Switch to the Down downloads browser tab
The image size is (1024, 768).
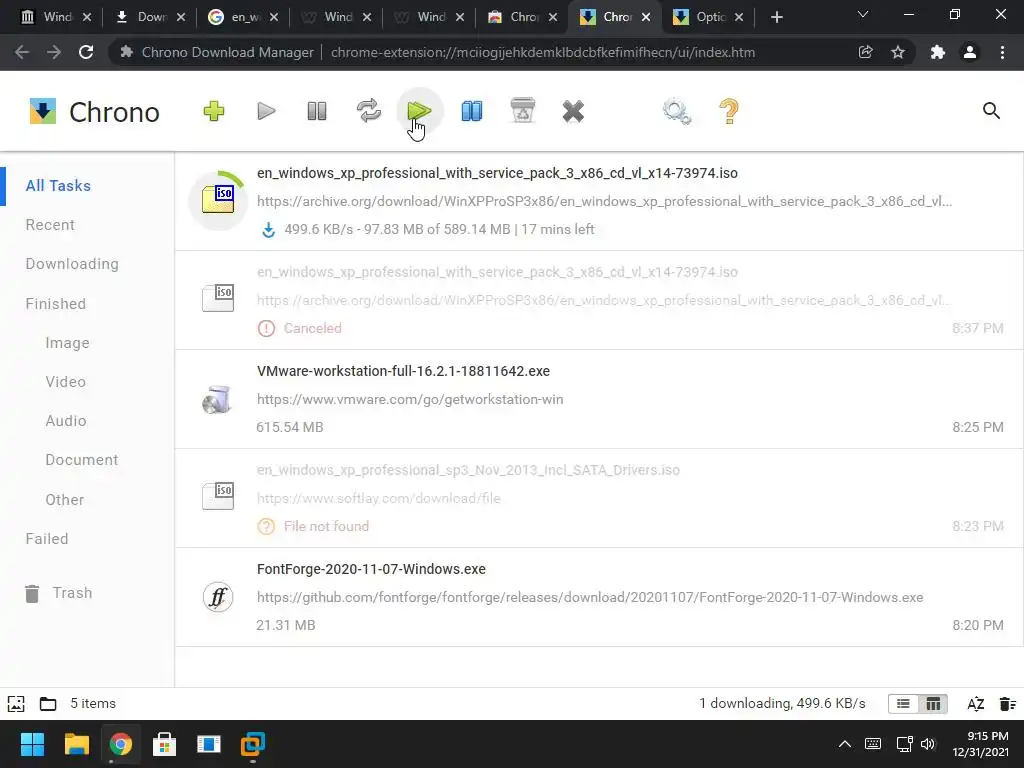pyautogui.click(x=150, y=17)
